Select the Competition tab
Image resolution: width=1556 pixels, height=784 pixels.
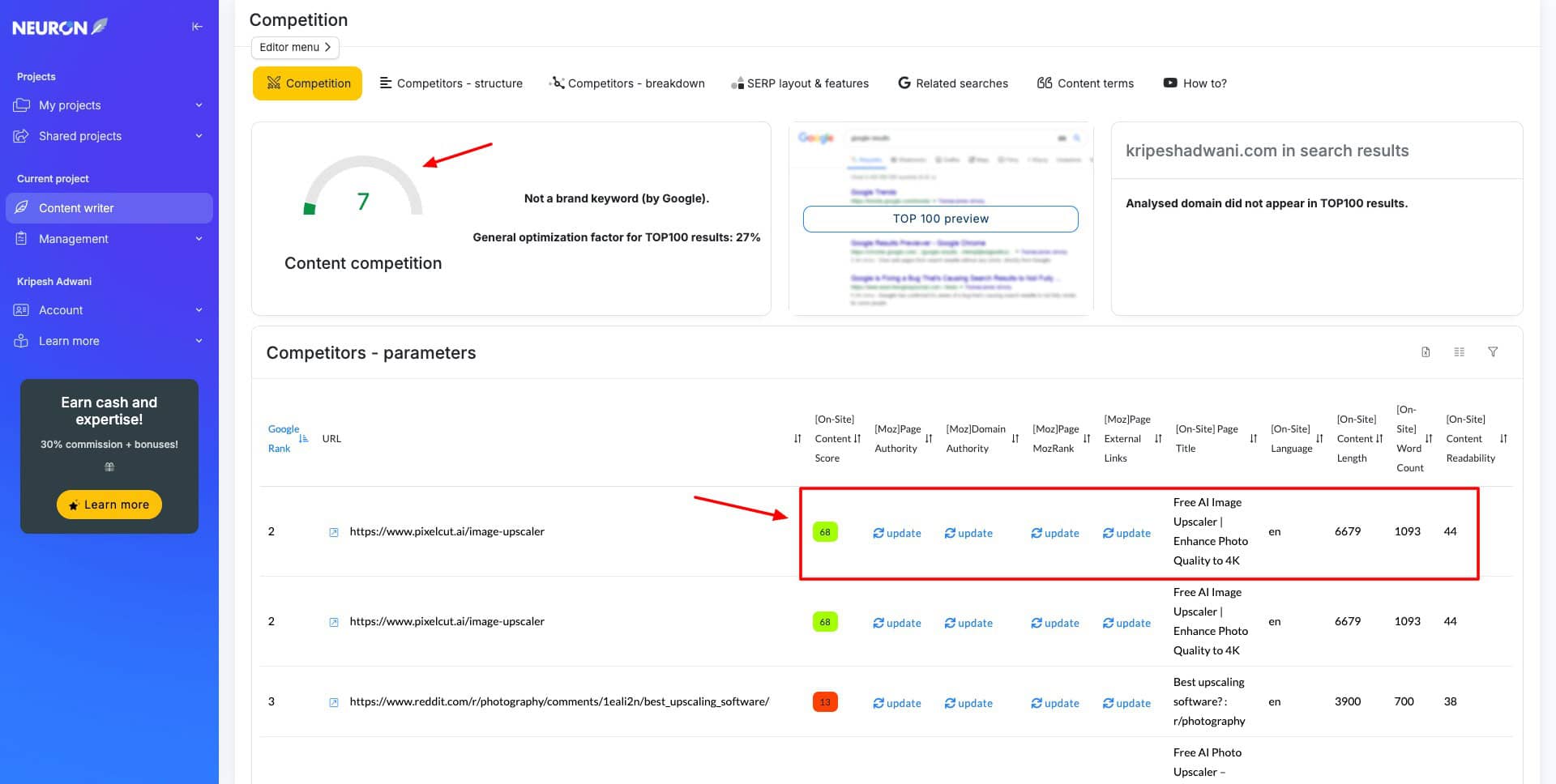pyautogui.click(x=307, y=83)
